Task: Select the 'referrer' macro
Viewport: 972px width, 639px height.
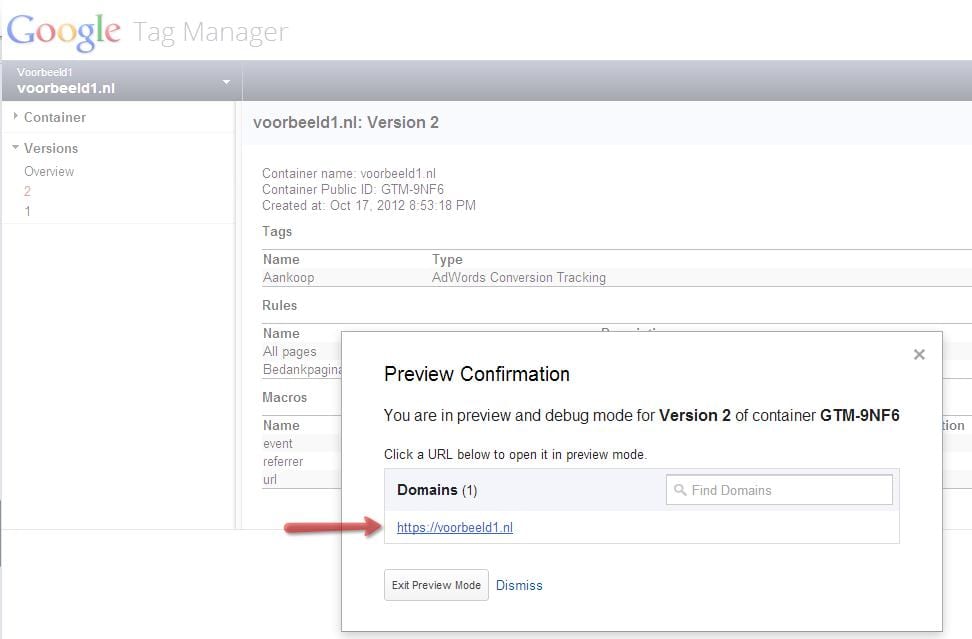Action: coord(283,462)
